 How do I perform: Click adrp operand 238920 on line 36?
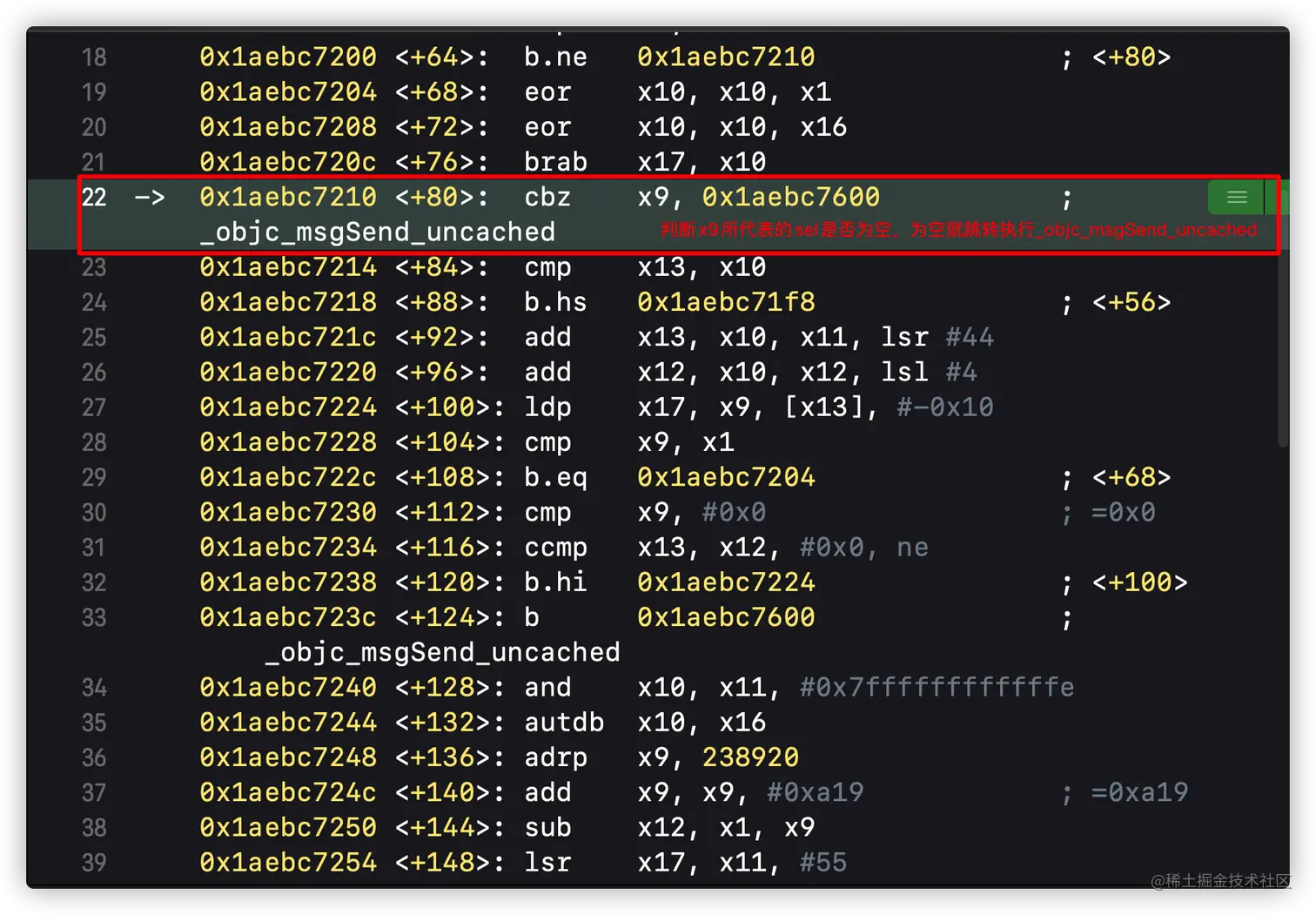pos(750,757)
